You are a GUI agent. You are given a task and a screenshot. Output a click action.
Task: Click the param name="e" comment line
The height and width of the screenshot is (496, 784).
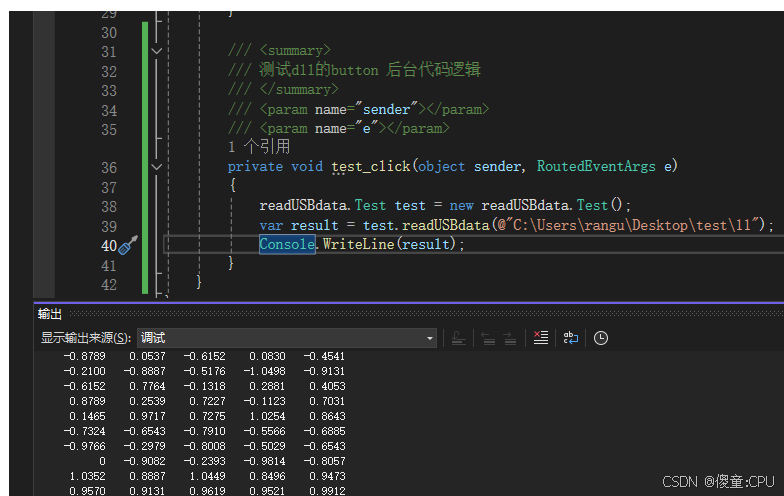pyautogui.click(x=338, y=128)
